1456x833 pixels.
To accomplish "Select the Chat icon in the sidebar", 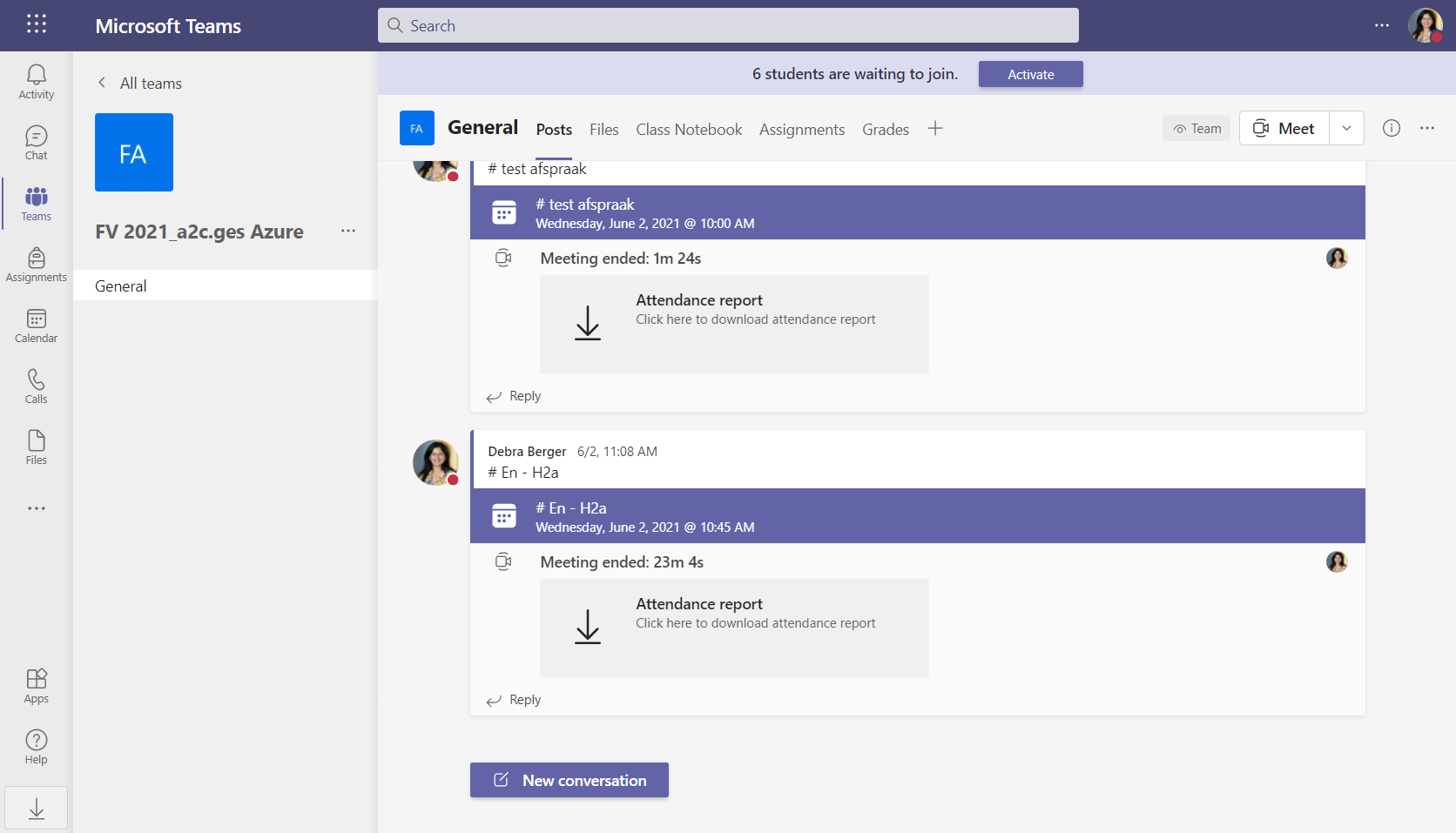I will click(36, 142).
